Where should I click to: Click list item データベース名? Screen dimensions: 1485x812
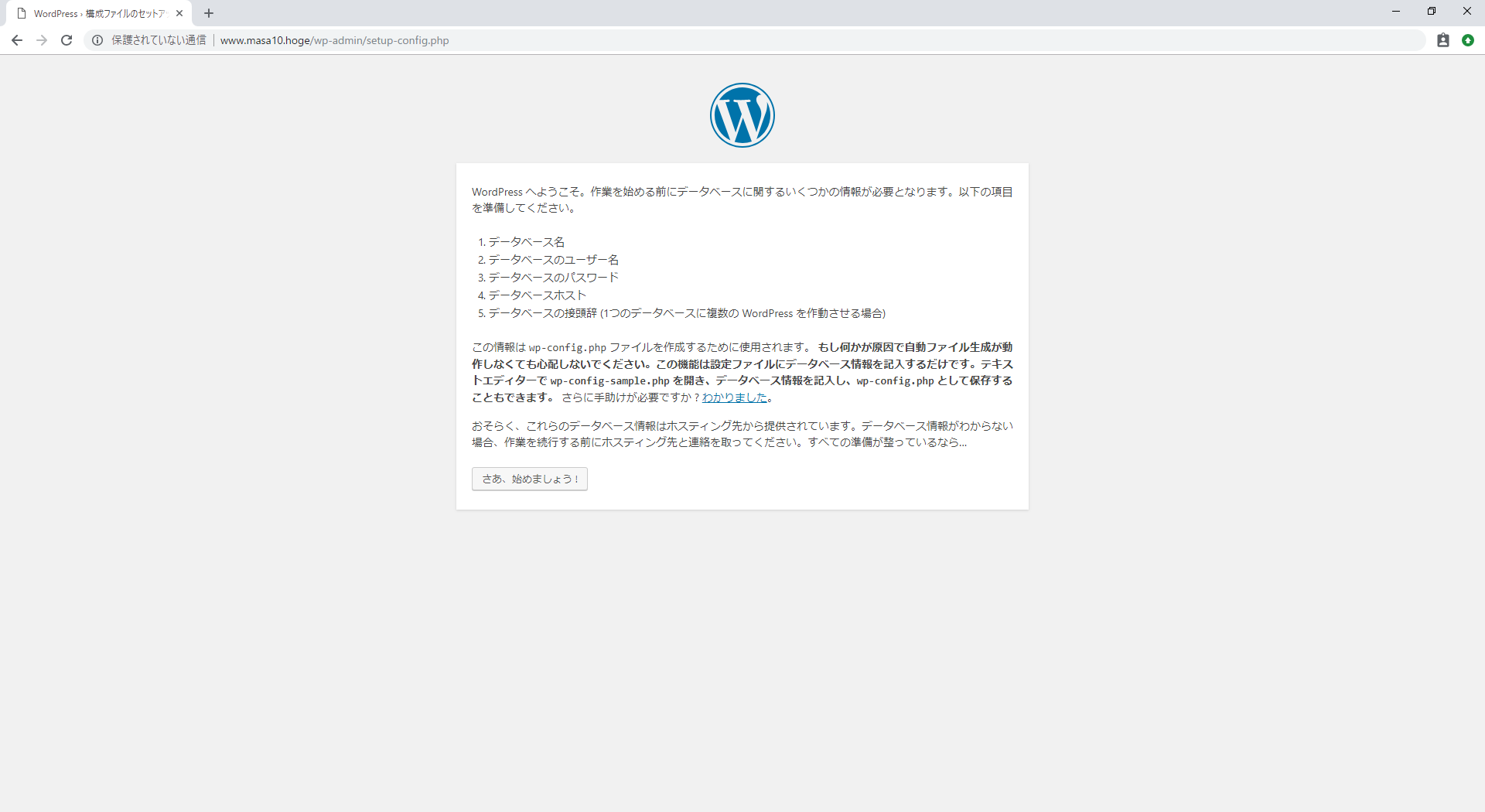click(x=527, y=242)
